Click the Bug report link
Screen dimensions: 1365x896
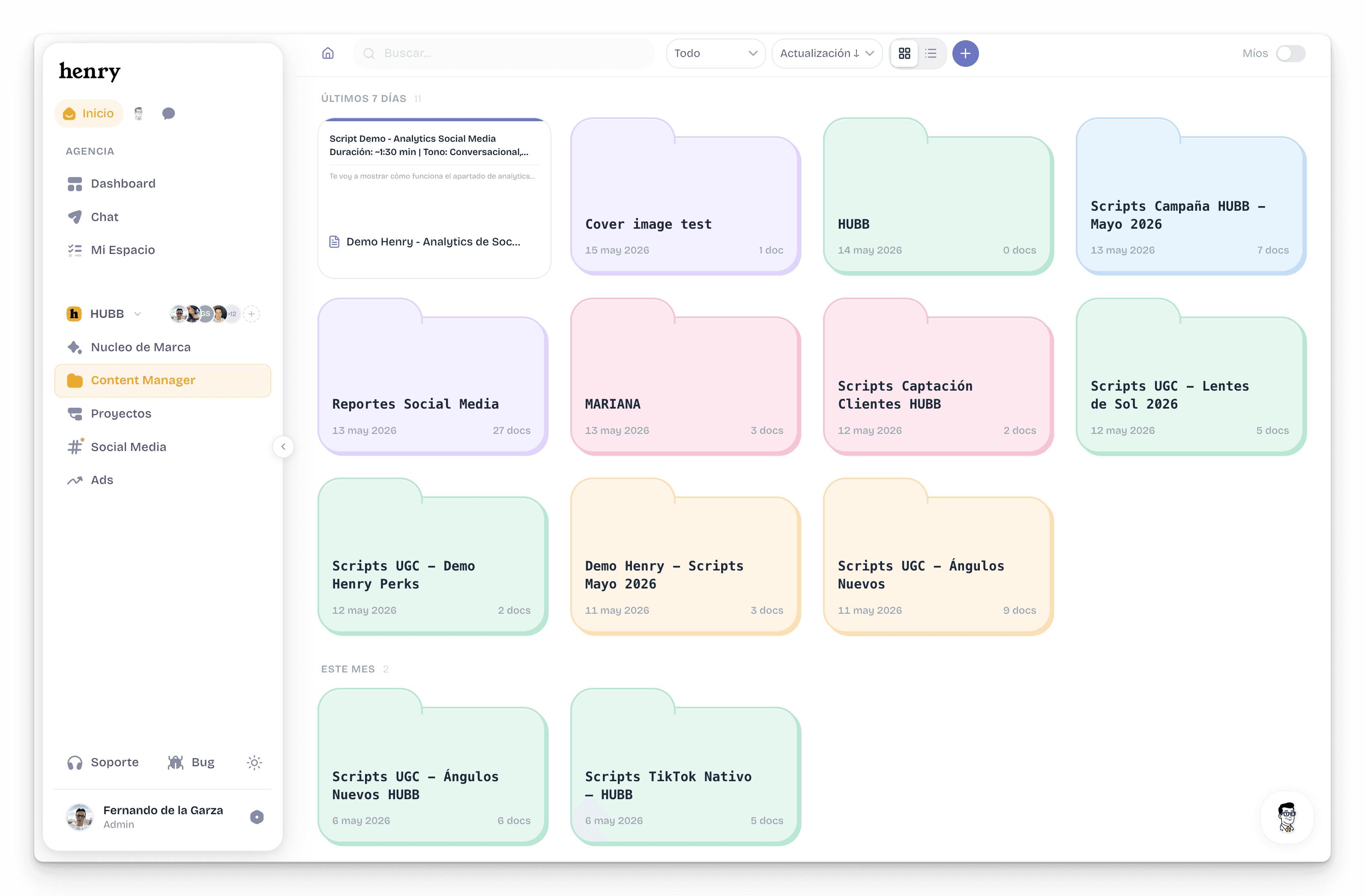click(x=191, y=762)
